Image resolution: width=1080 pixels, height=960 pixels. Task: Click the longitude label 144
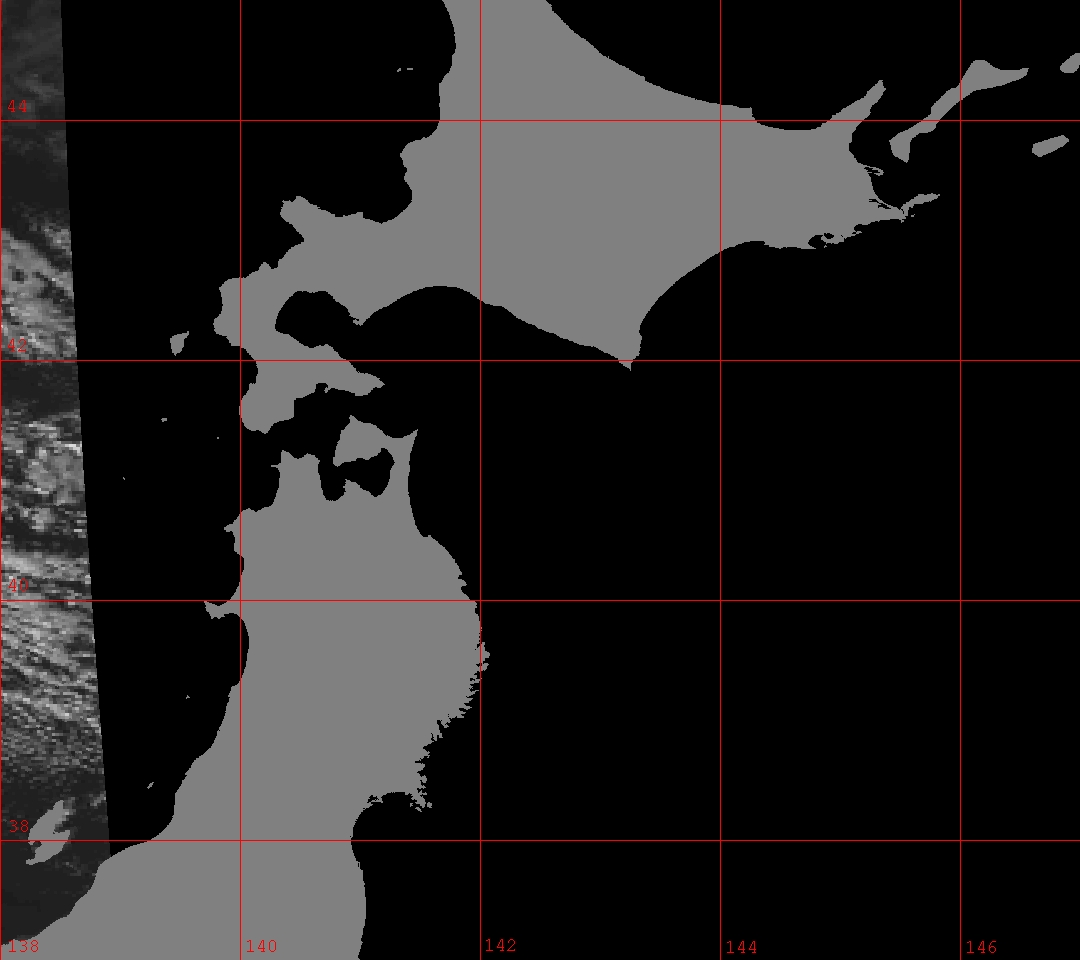[741, 948]
